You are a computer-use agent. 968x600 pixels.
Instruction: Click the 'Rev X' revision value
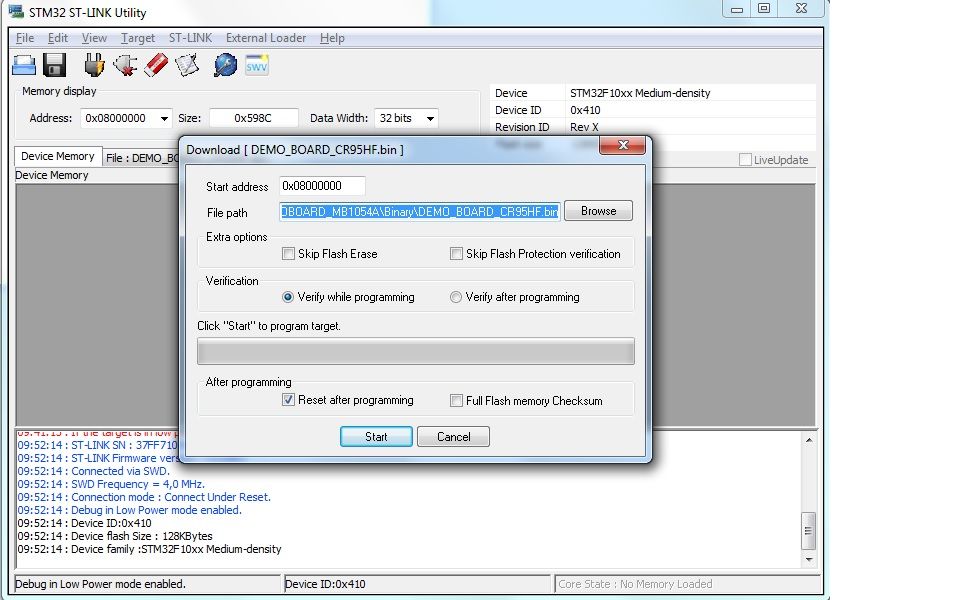pos(584,127)
